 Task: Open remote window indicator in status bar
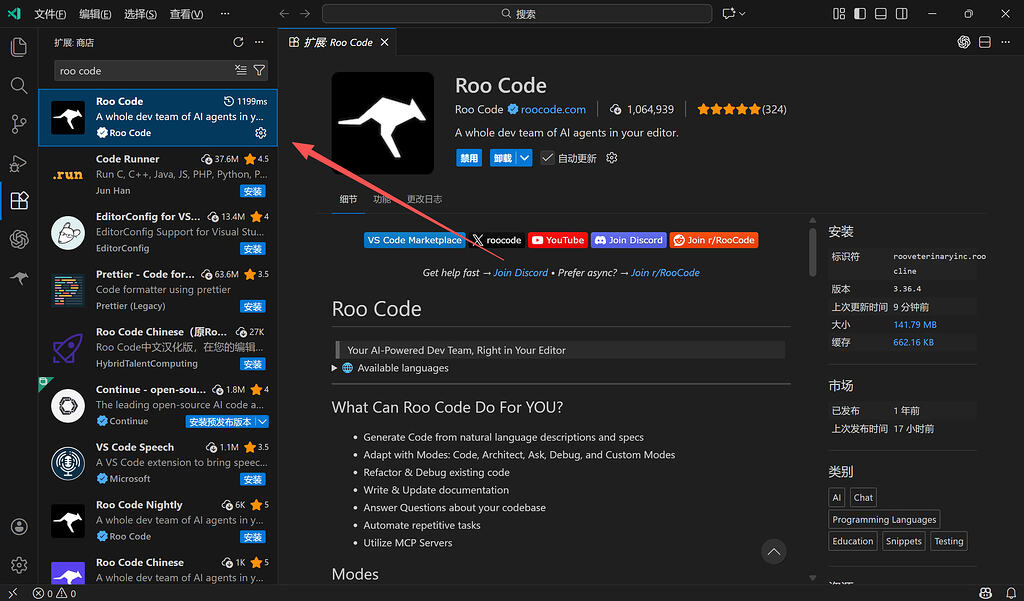(13, 593)
